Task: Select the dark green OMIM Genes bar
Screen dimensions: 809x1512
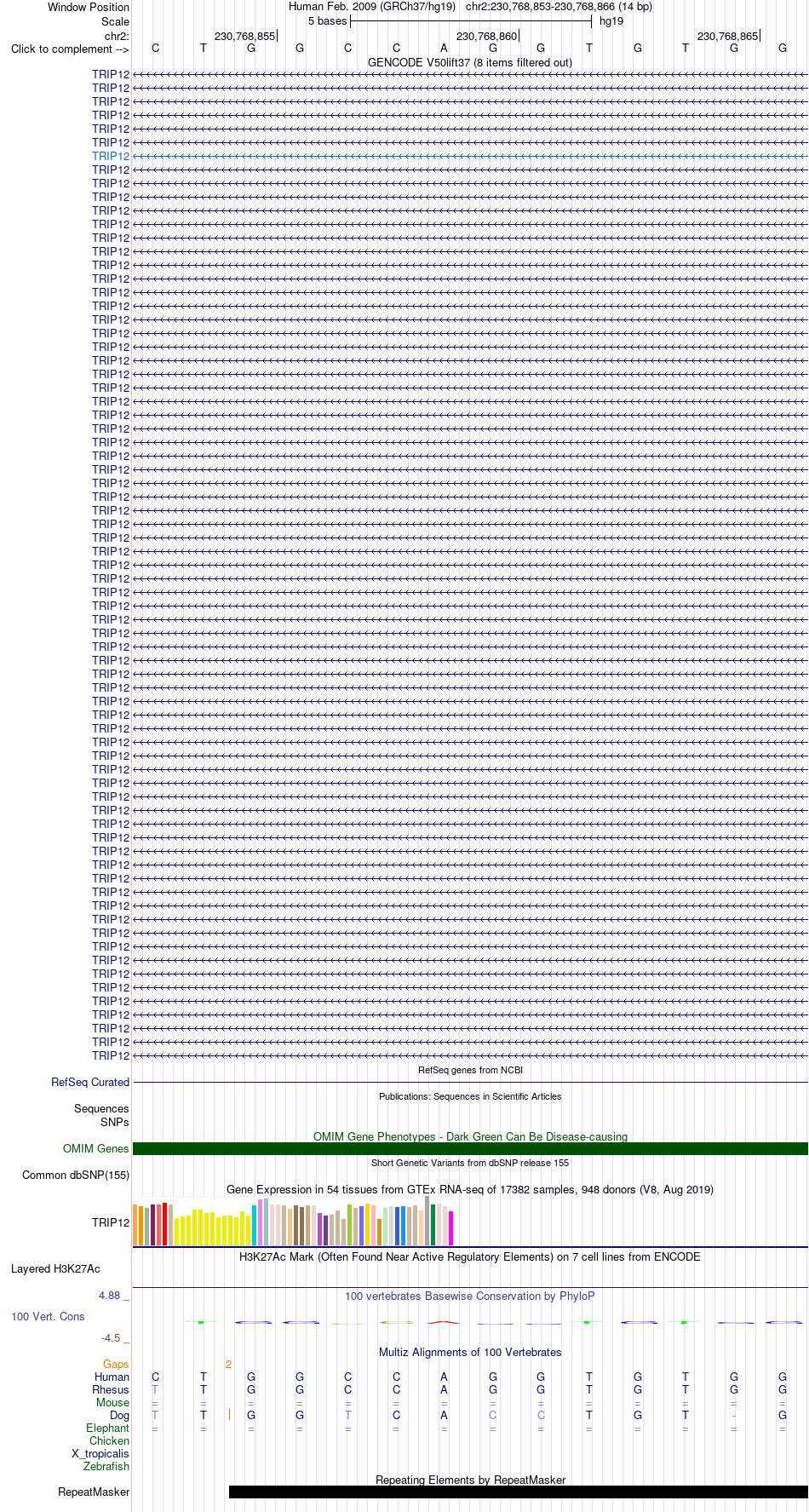Action: (x=470, y=1149)
